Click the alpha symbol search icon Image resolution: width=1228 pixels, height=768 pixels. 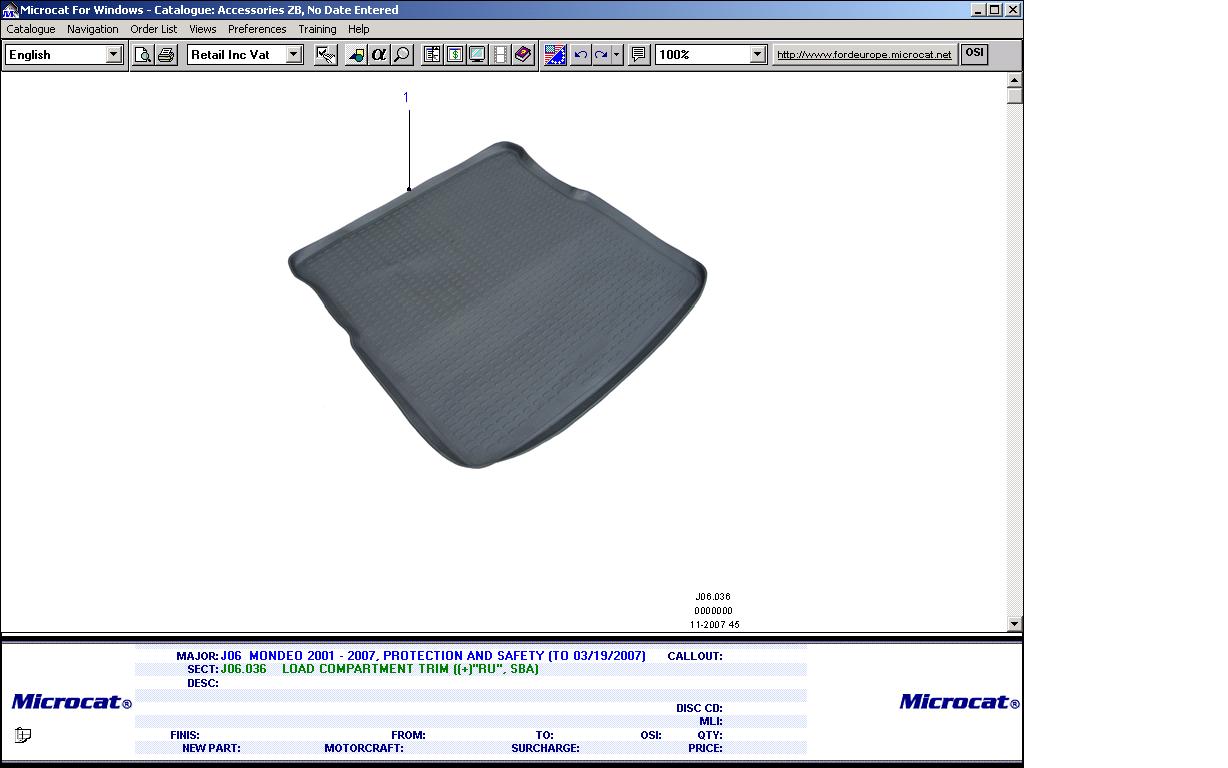pyautogui.click(x=379, y=55)
